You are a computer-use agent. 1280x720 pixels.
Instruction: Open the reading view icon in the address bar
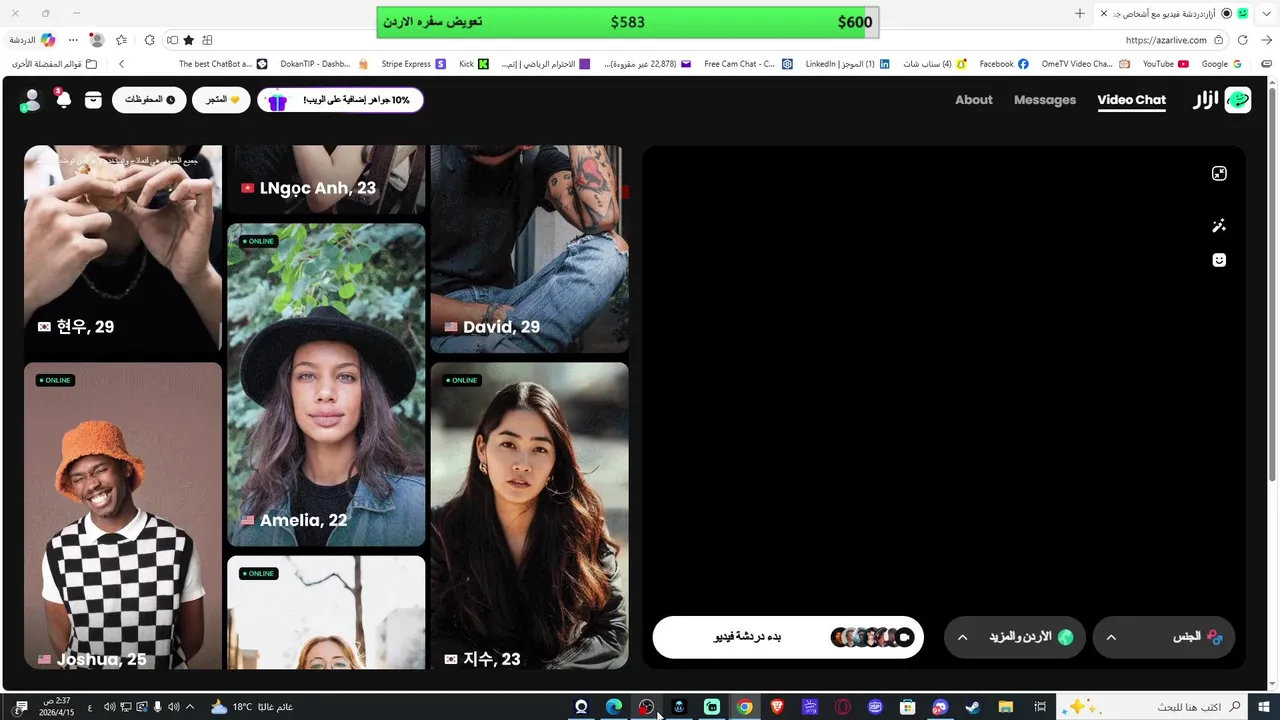click(x=172, y=40)
